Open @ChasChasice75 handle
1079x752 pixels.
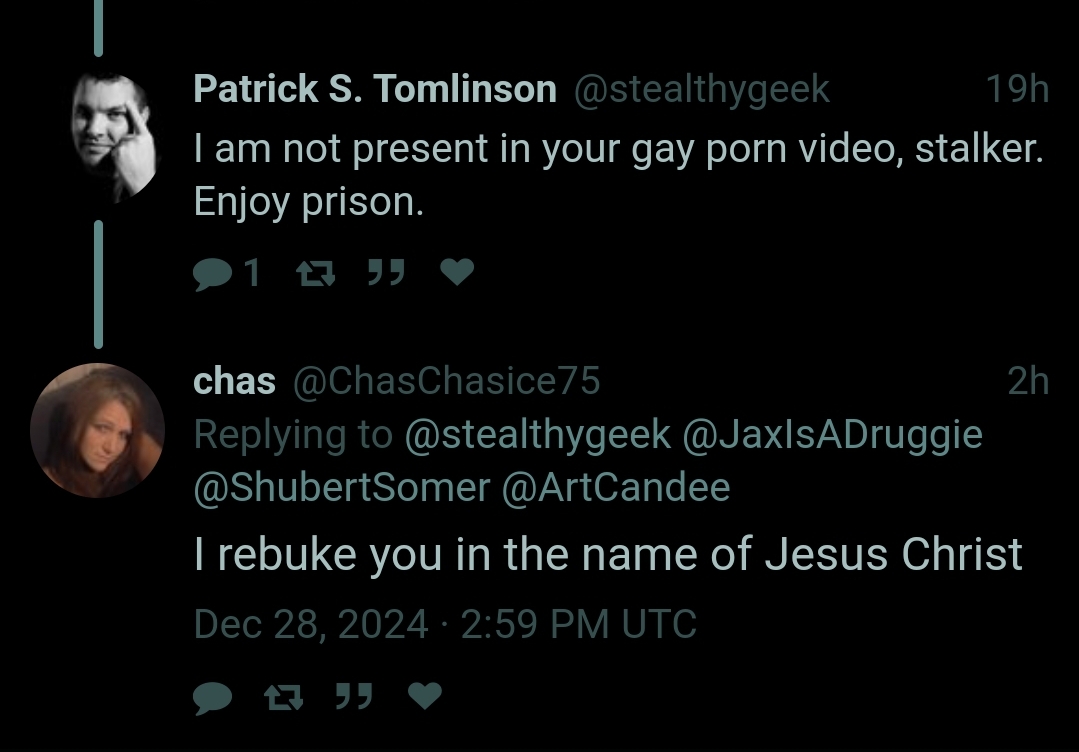447,381
